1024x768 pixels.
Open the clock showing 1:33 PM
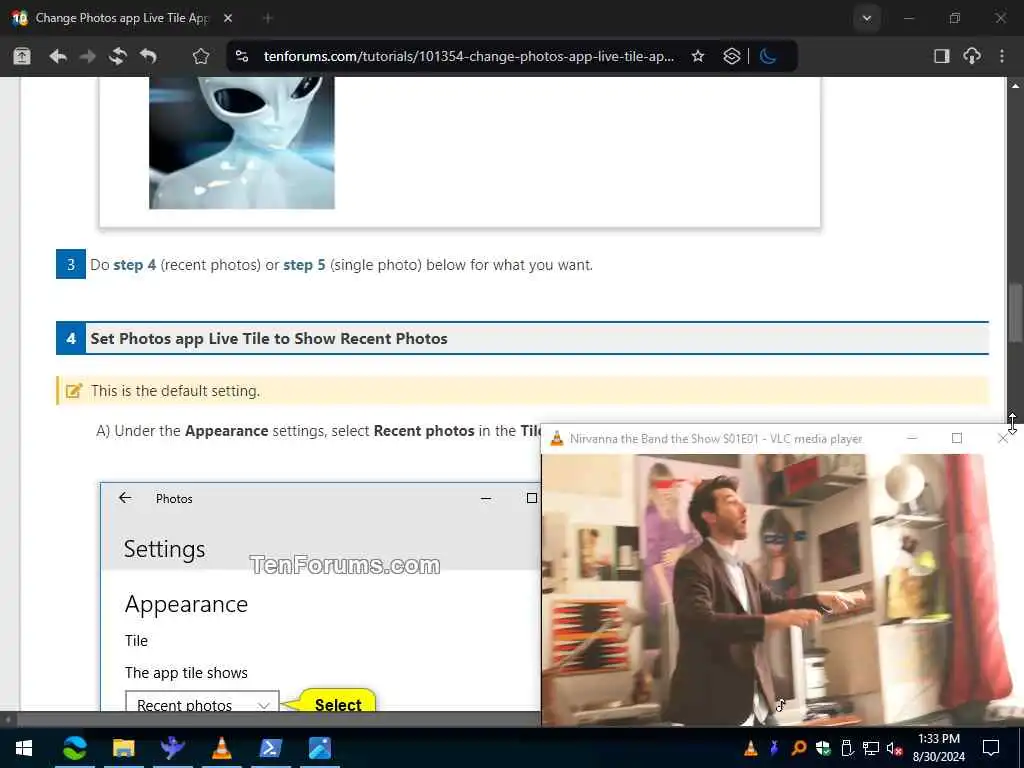pos(938,748)
